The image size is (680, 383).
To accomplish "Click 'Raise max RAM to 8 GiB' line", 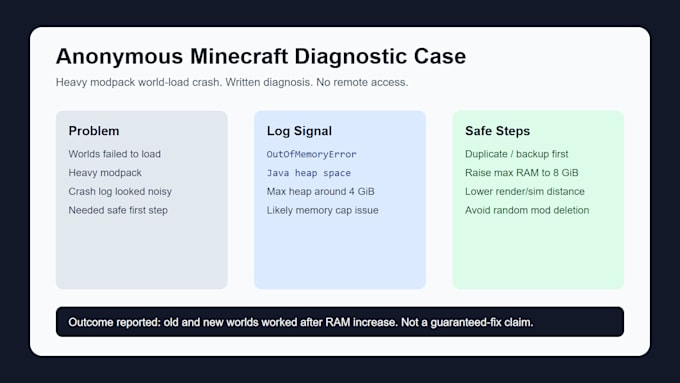I will pos(522,173).
